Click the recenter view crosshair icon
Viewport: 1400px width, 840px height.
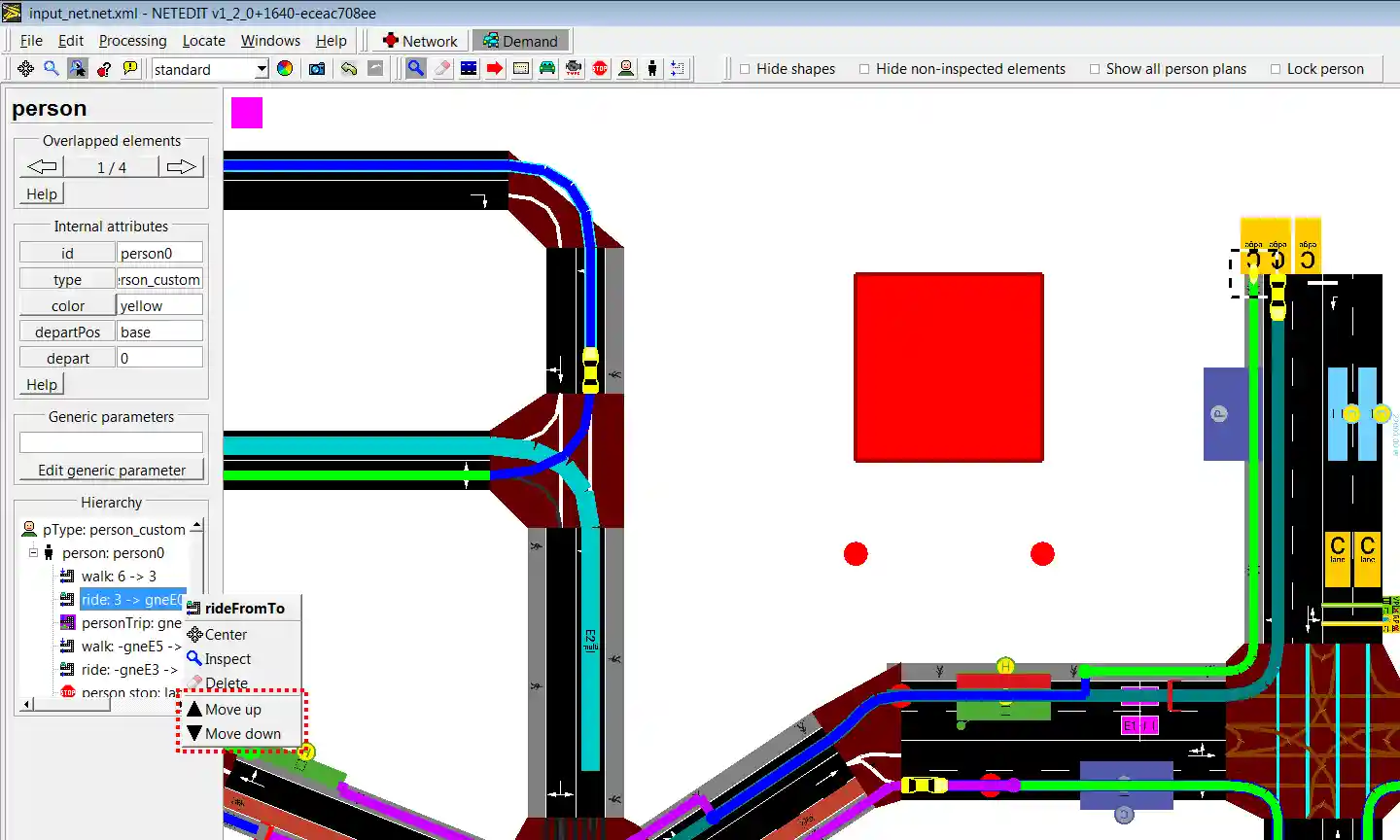point(25,68)
